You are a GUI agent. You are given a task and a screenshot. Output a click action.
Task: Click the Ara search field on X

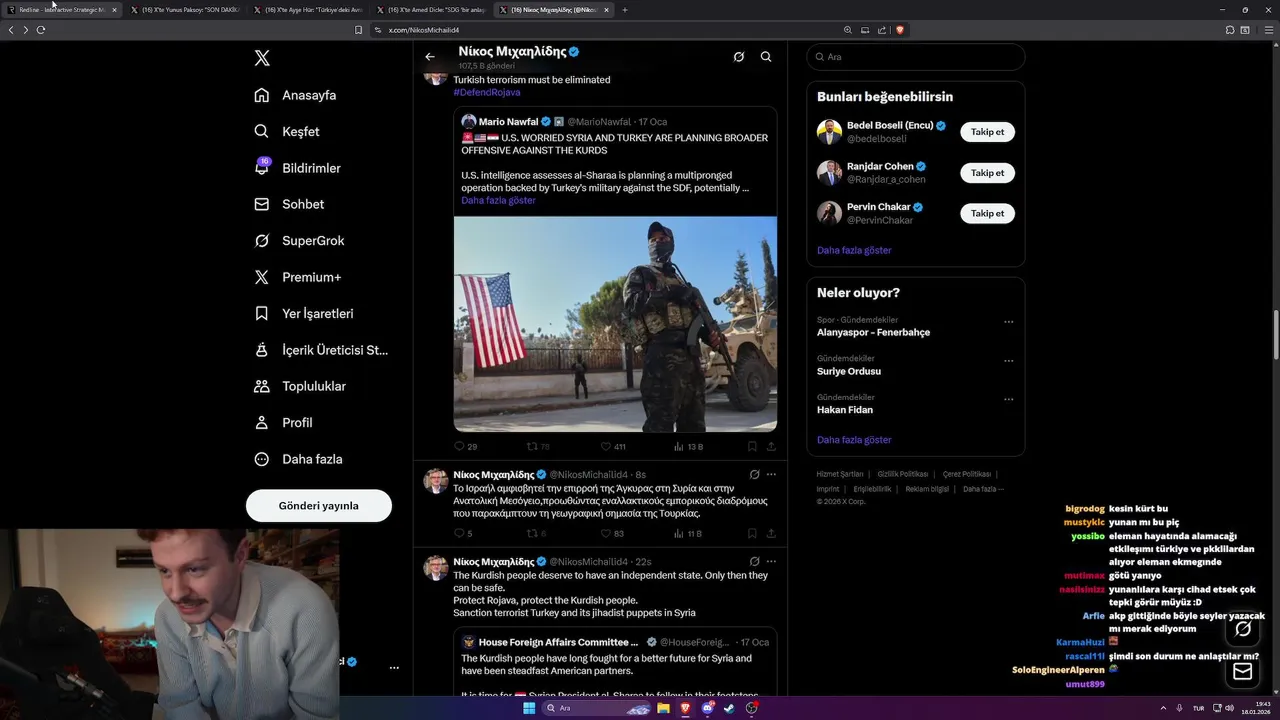(916, 57)
